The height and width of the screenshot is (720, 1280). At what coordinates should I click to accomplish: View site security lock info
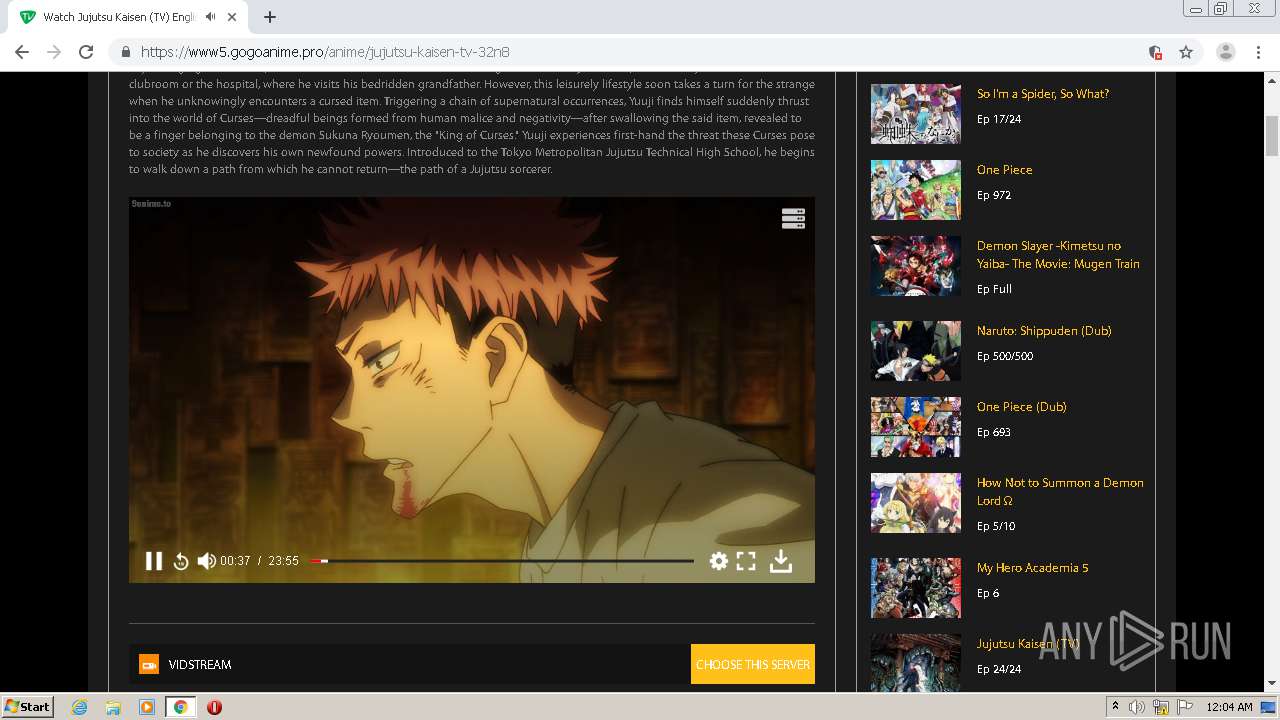[x=126, y=52]
